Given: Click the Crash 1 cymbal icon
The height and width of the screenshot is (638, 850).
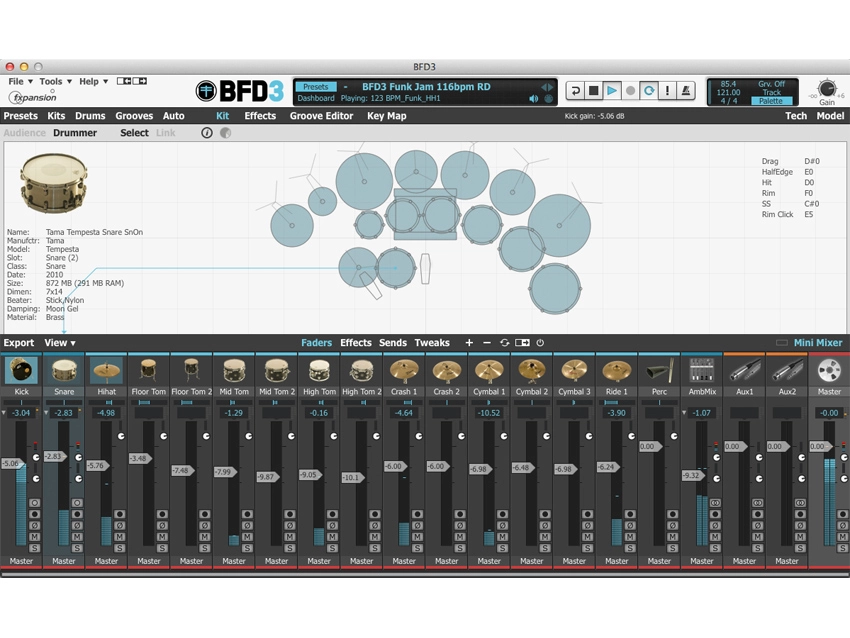Looking at the screenshot, I should [x=404, y=371].
